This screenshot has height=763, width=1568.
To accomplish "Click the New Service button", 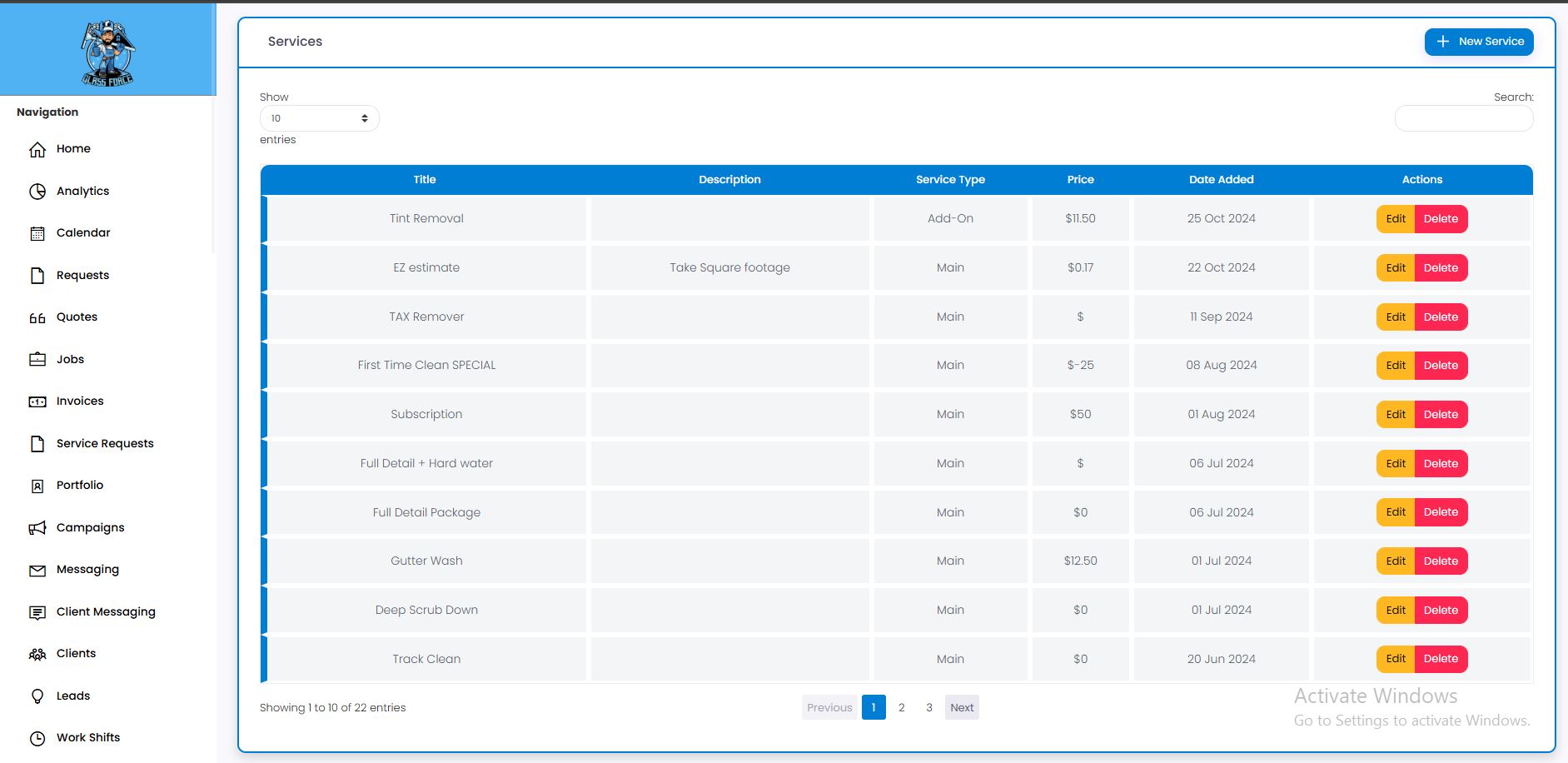I will pyautogui.click(x=1478, y=42).
